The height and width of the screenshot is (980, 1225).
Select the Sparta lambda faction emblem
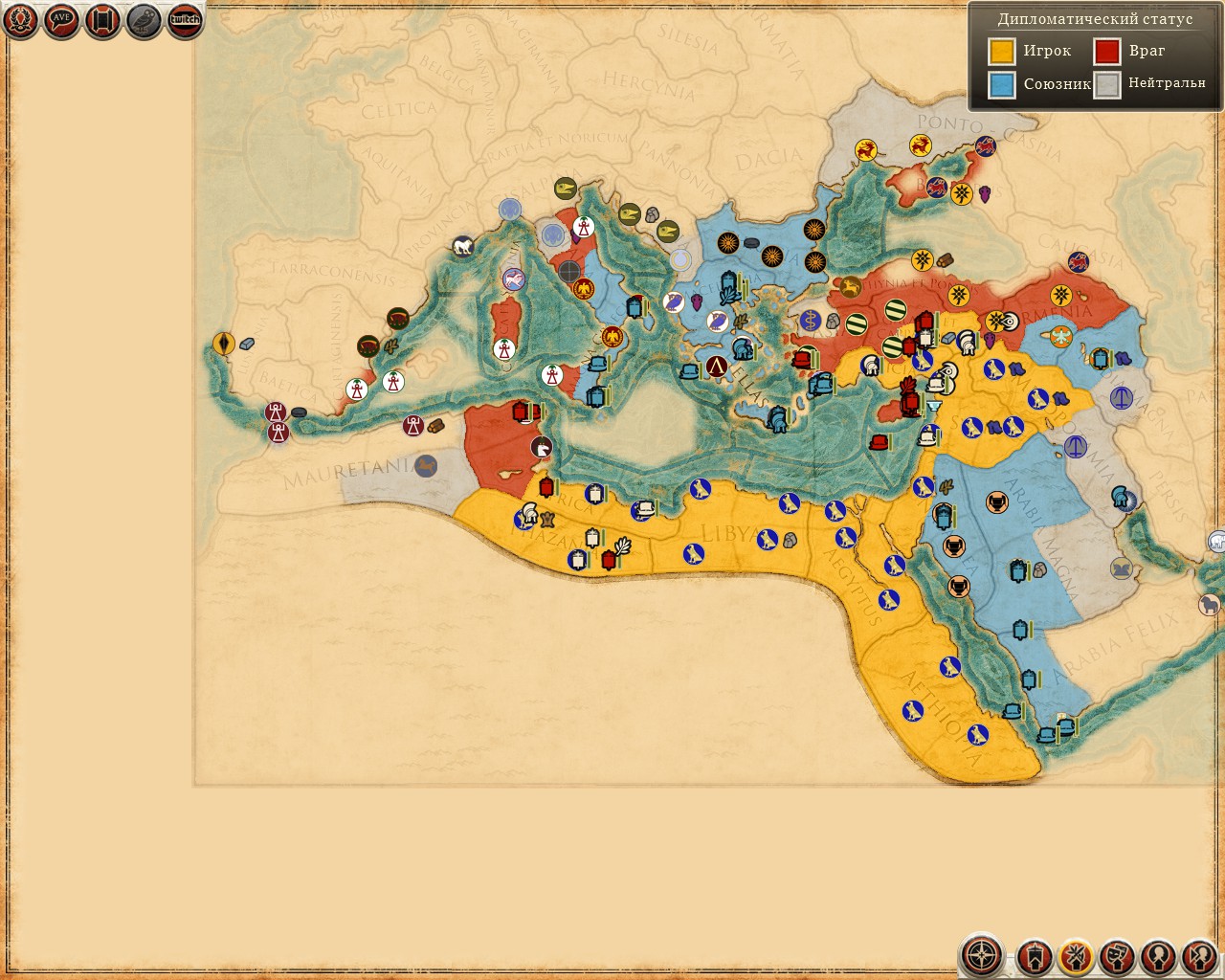coord(717,366)
